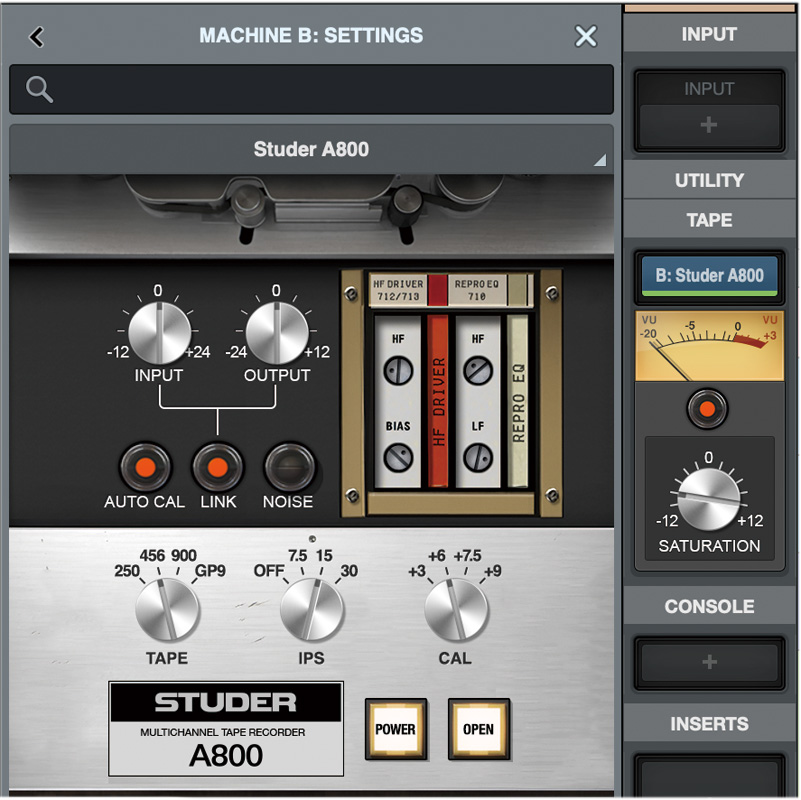Click the red HF DRIVER card

pos(438,401)
